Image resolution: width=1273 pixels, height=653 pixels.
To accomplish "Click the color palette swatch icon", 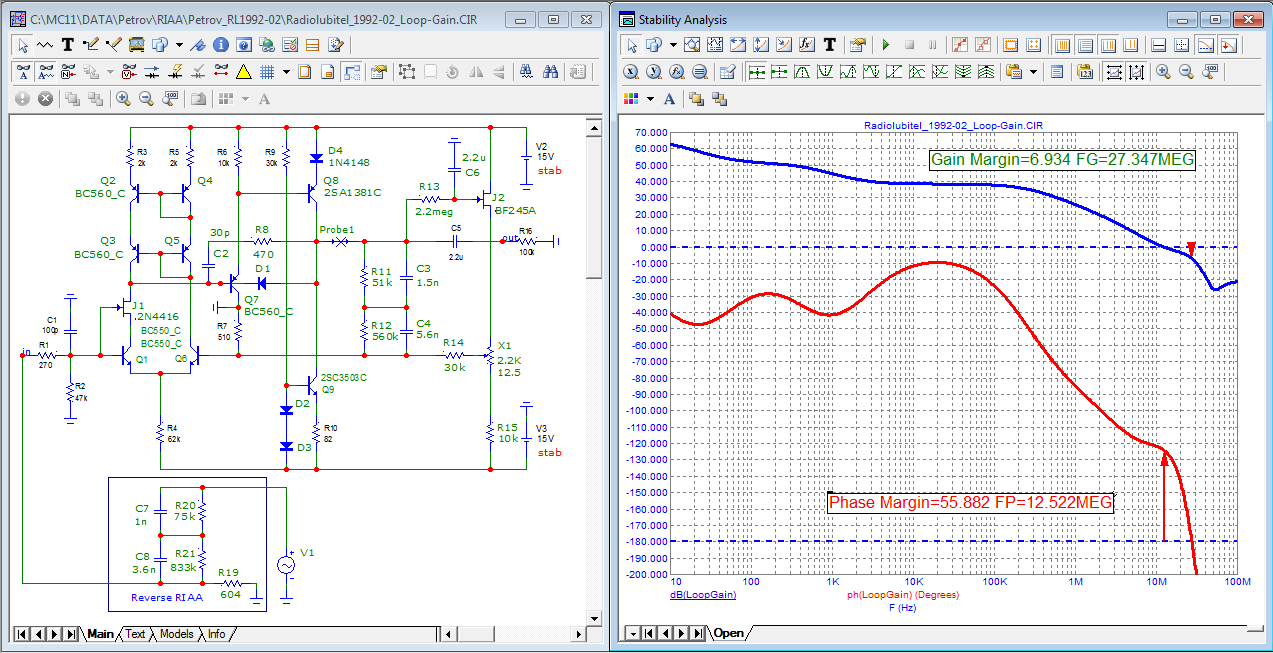I will [631, 99].
